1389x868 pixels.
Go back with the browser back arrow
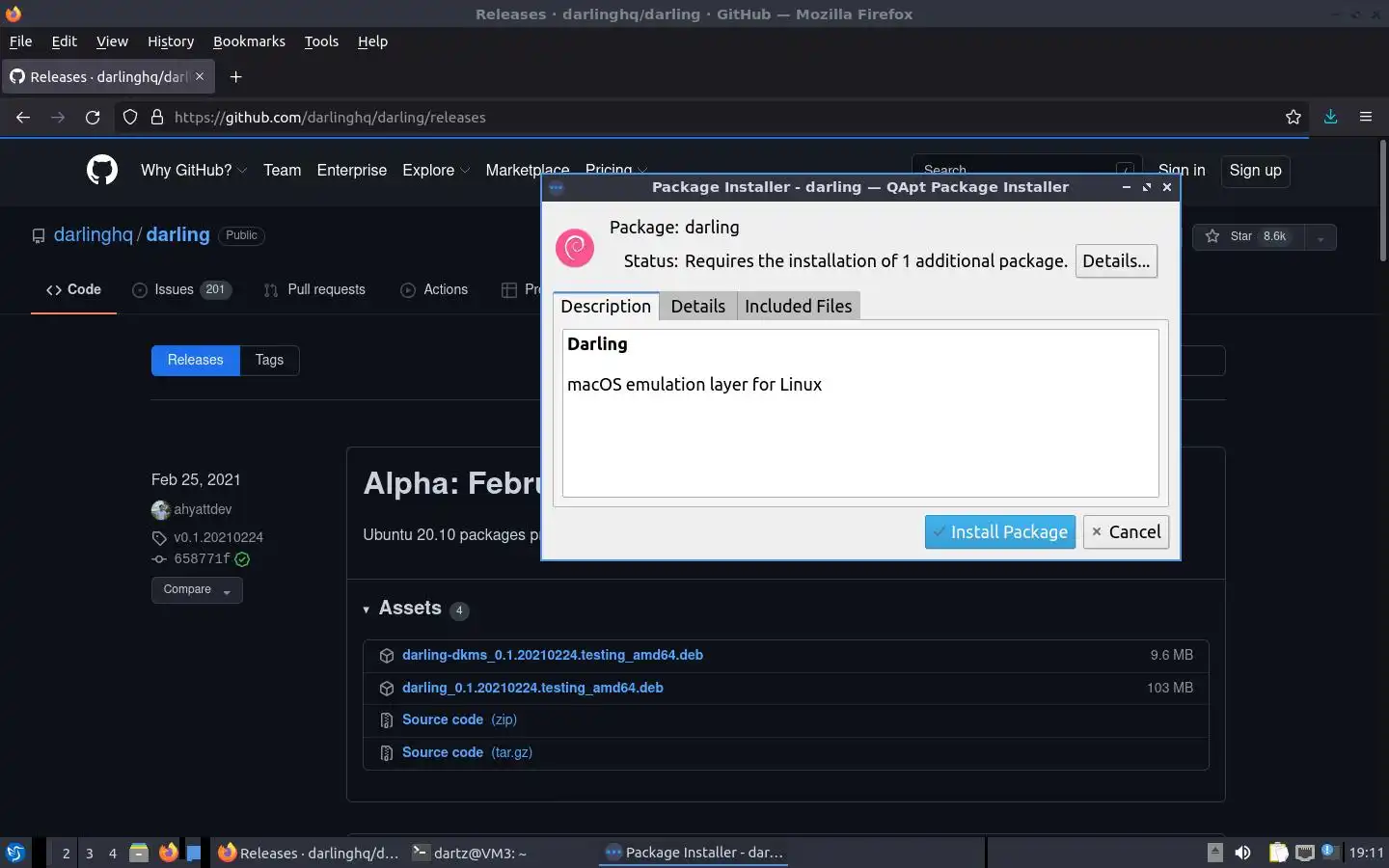pos(23,117)
